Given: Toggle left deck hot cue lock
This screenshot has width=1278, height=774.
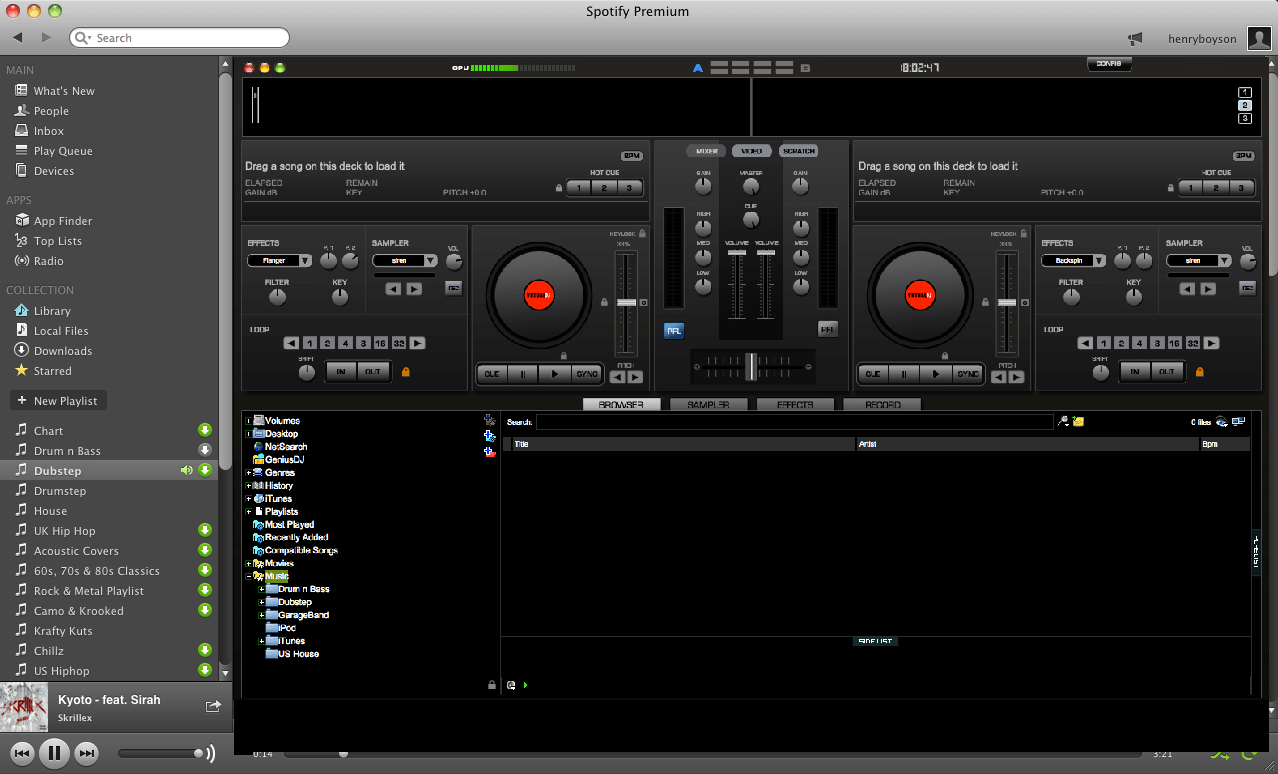Looking at the screenshot, I should (x=559, y=188).
